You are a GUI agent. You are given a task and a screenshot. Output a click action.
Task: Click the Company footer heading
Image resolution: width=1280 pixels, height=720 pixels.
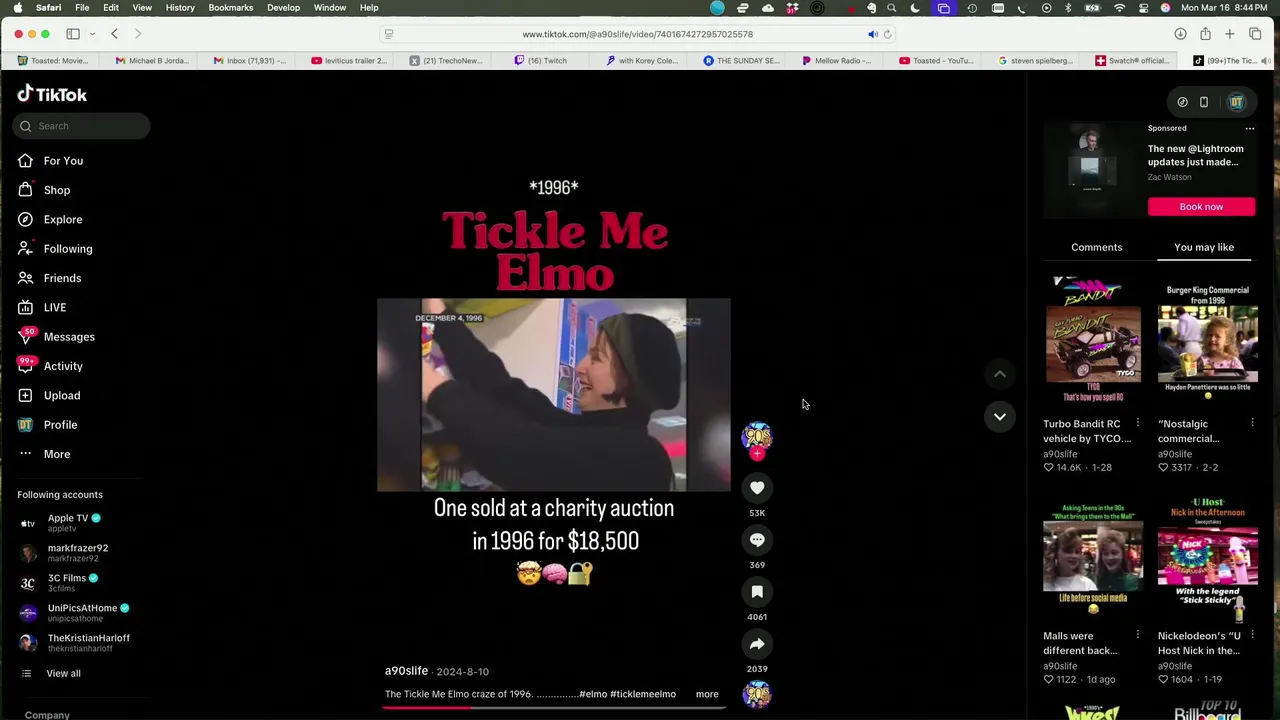[47, 715]
